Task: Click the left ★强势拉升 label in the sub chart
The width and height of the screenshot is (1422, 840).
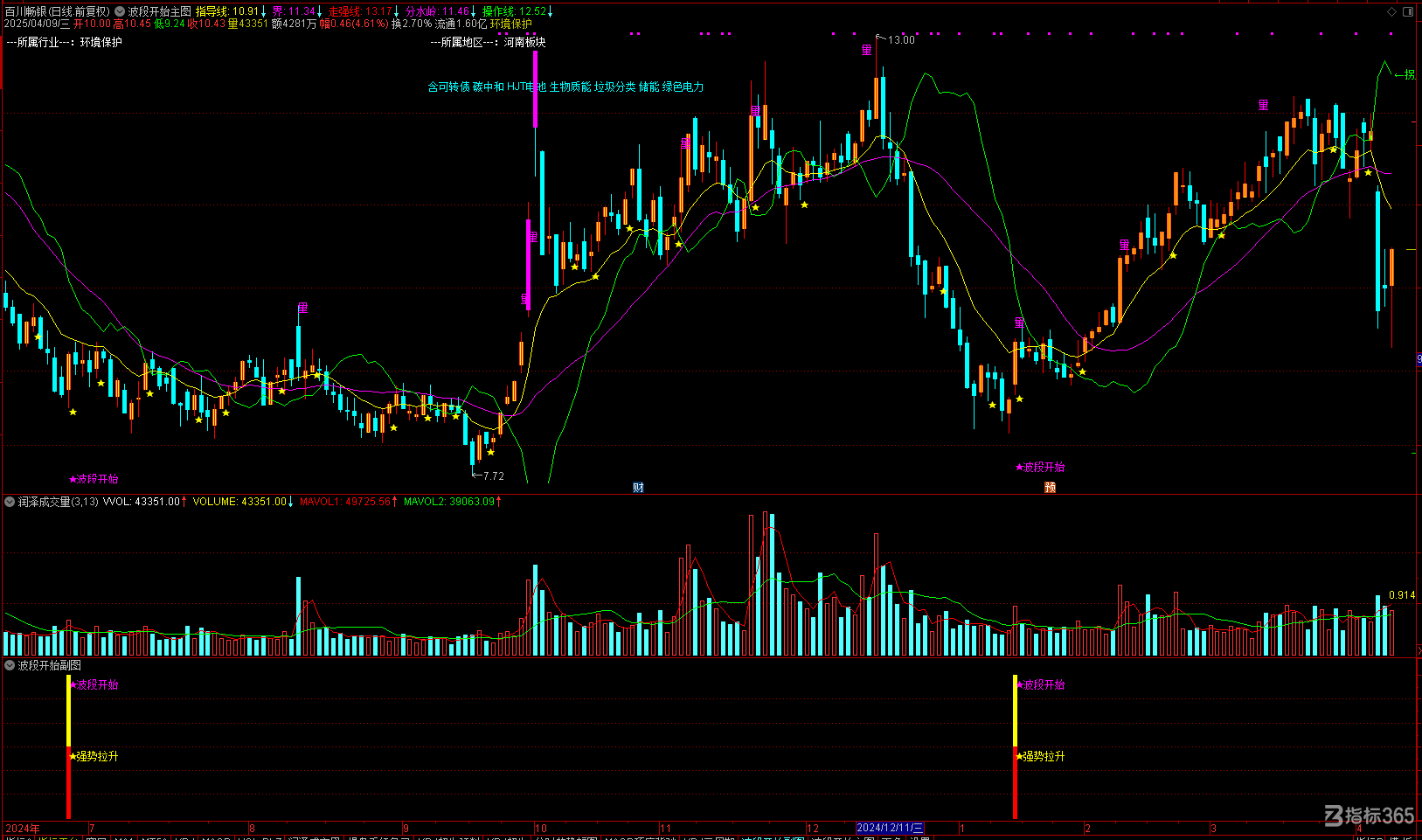Action: click(94, 757)
